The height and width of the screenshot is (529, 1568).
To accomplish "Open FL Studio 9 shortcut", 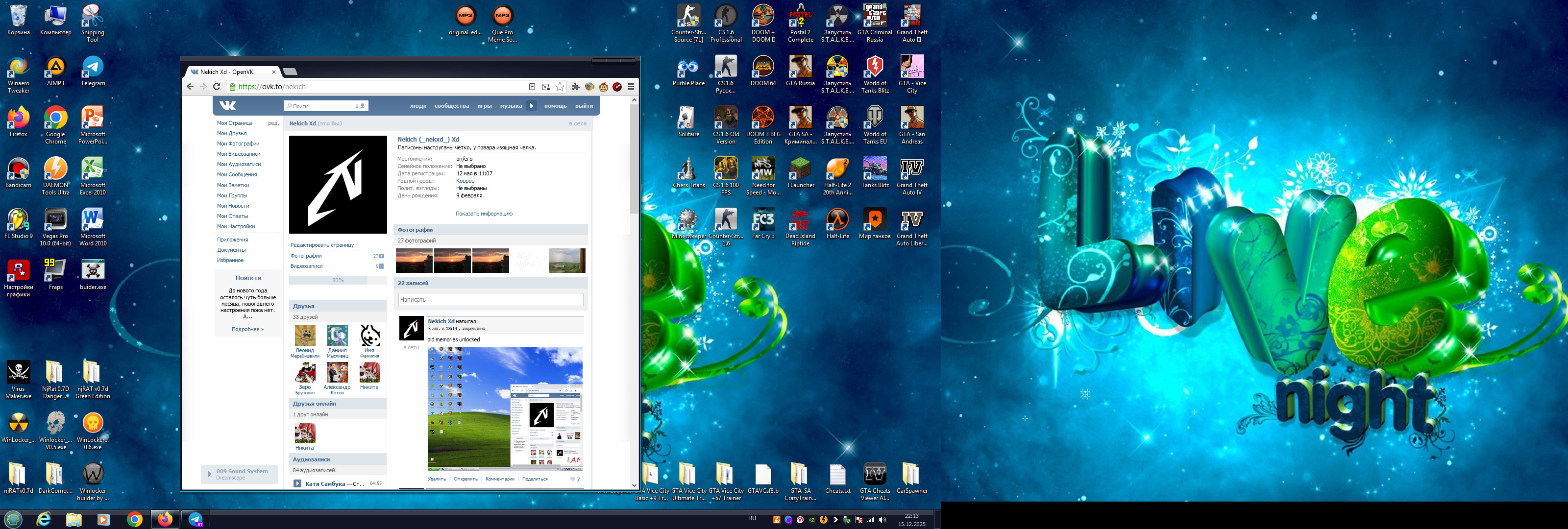I will [18, 223].
